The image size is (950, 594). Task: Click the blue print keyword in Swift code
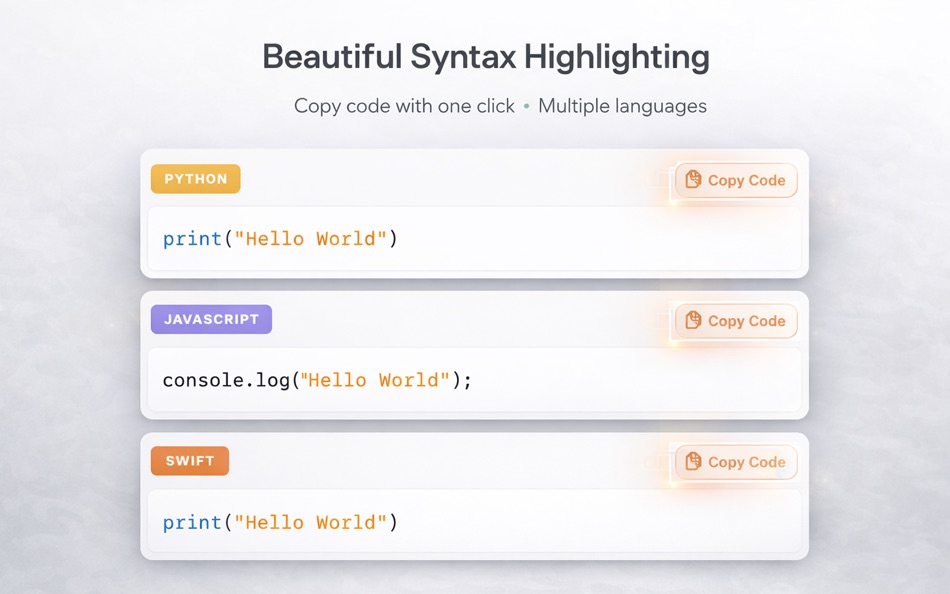coord(190,522)
